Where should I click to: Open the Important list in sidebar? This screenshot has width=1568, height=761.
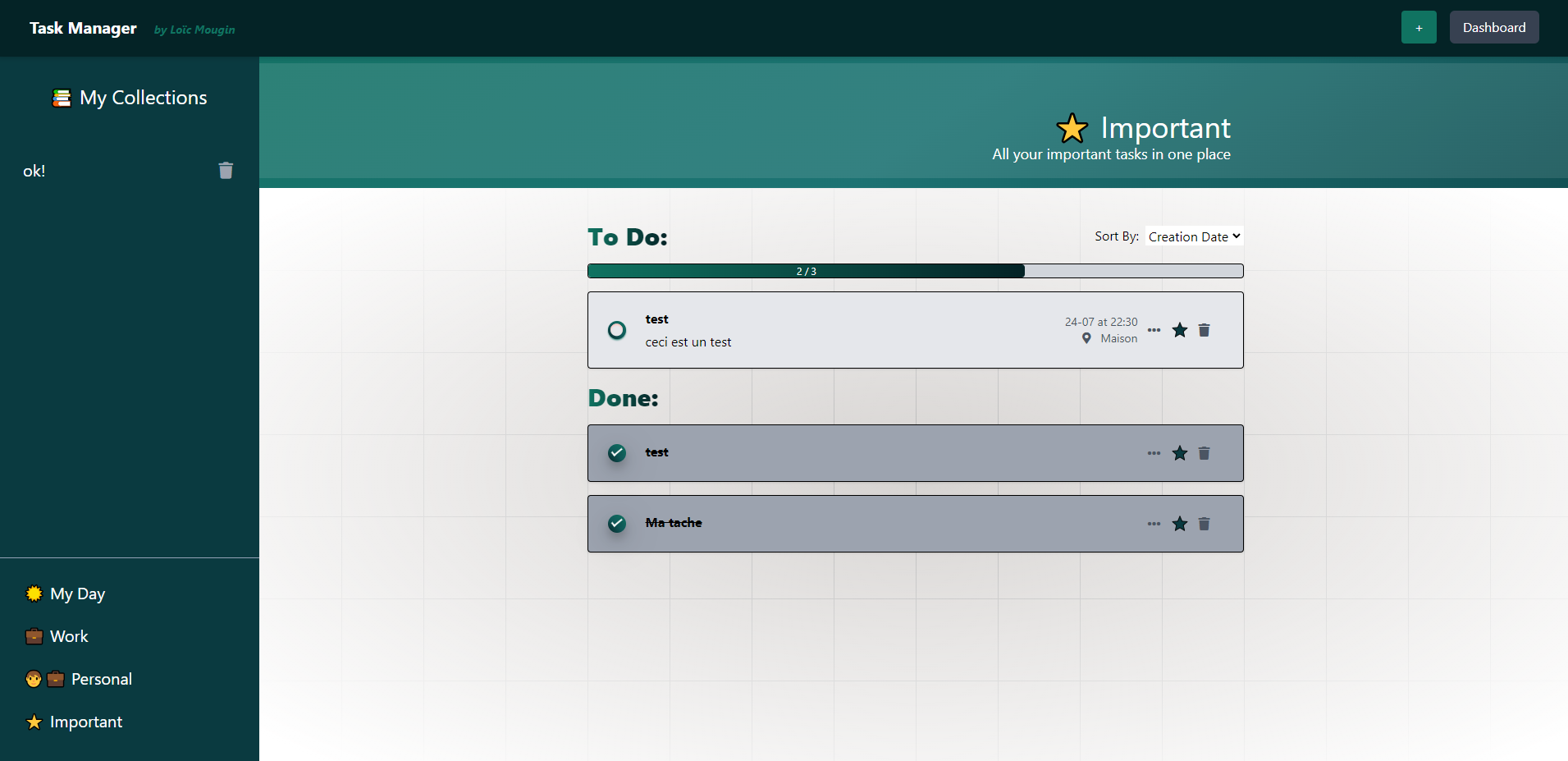pyautogui.click(x=86, y=722)
